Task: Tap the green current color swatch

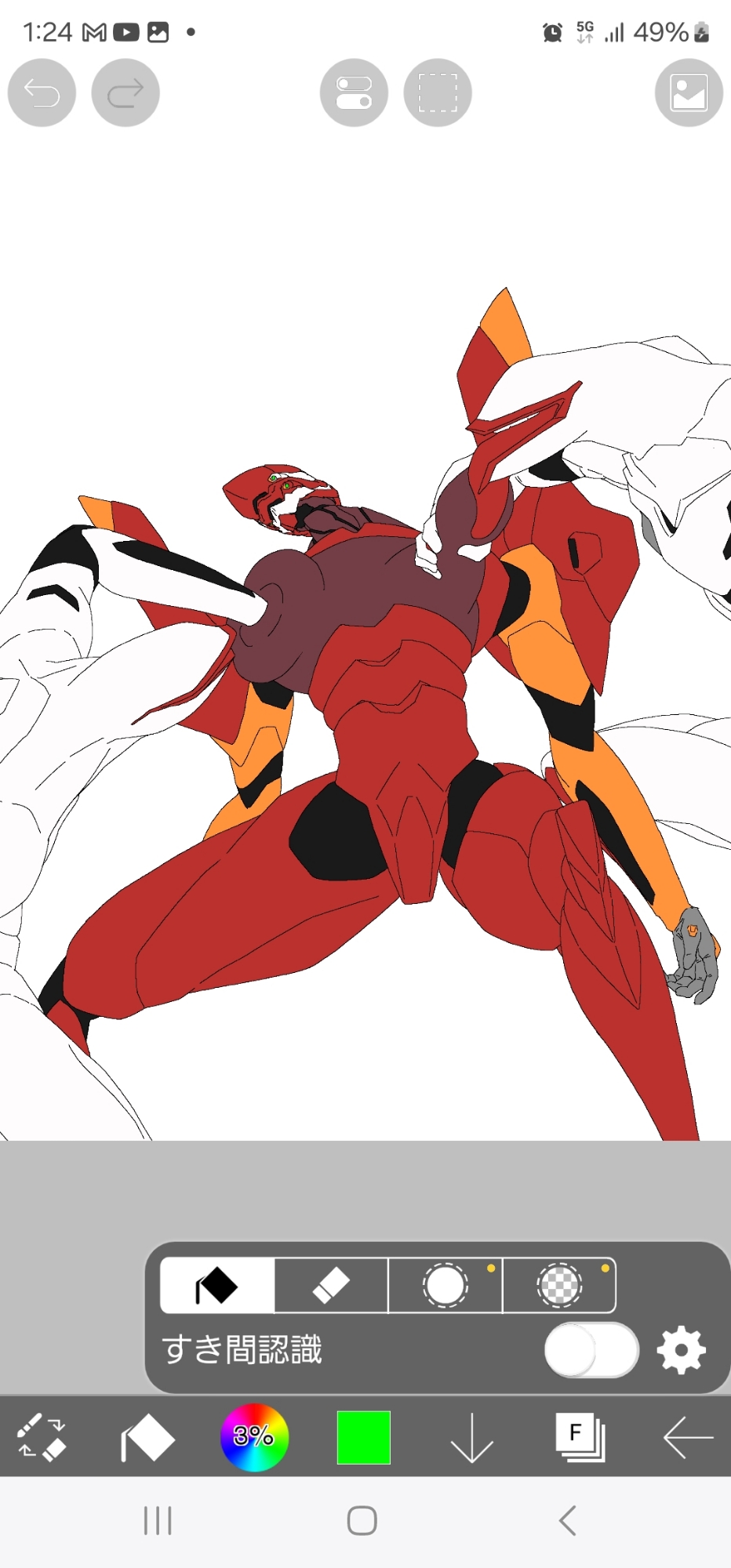Action: coord(363,1438)
